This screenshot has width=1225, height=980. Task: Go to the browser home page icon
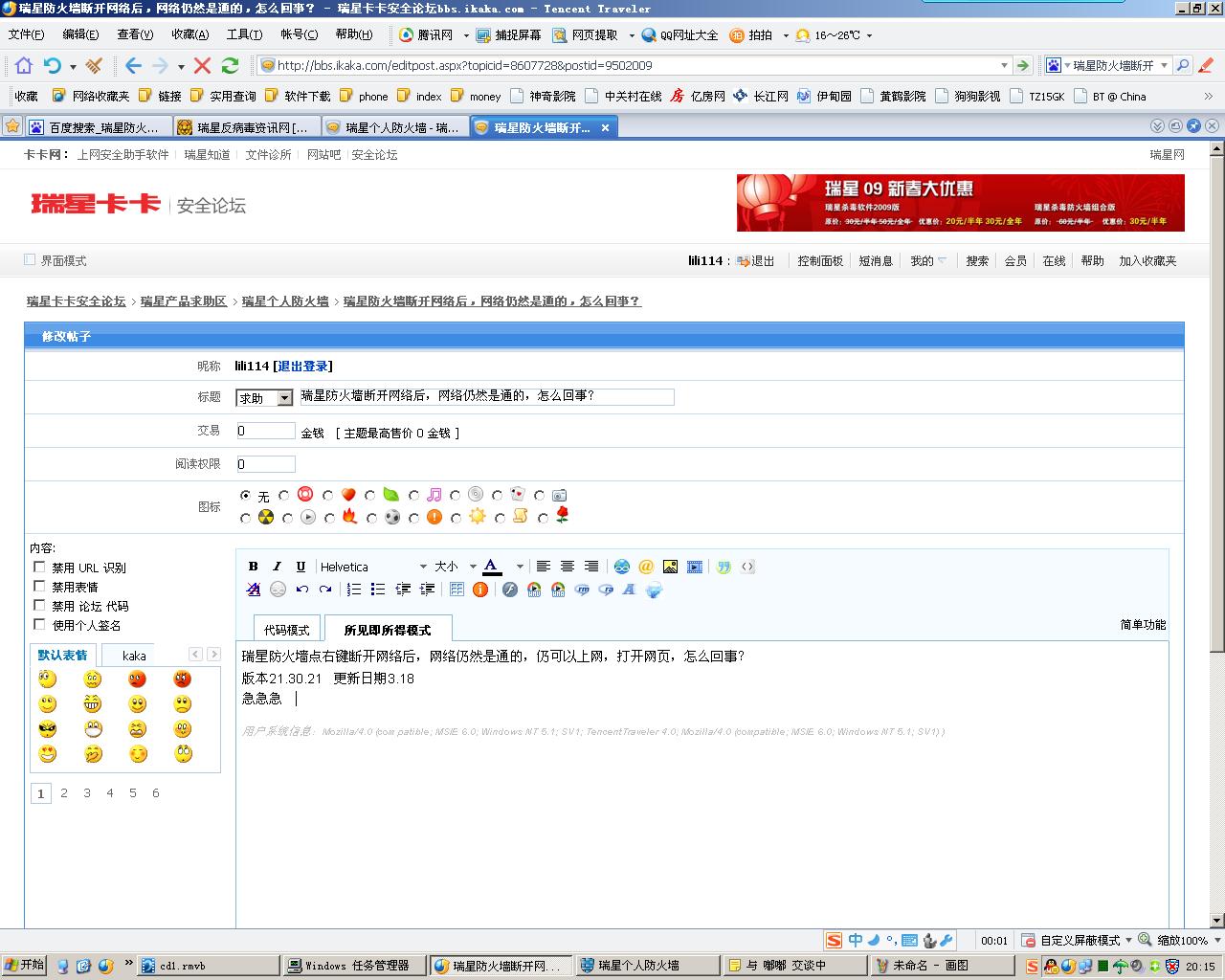[24, 65]
